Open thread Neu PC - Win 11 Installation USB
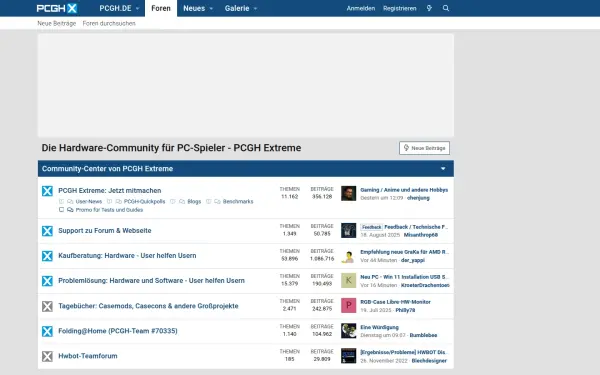The width and height of the screenshot is (600, 375). pos(404,277)
